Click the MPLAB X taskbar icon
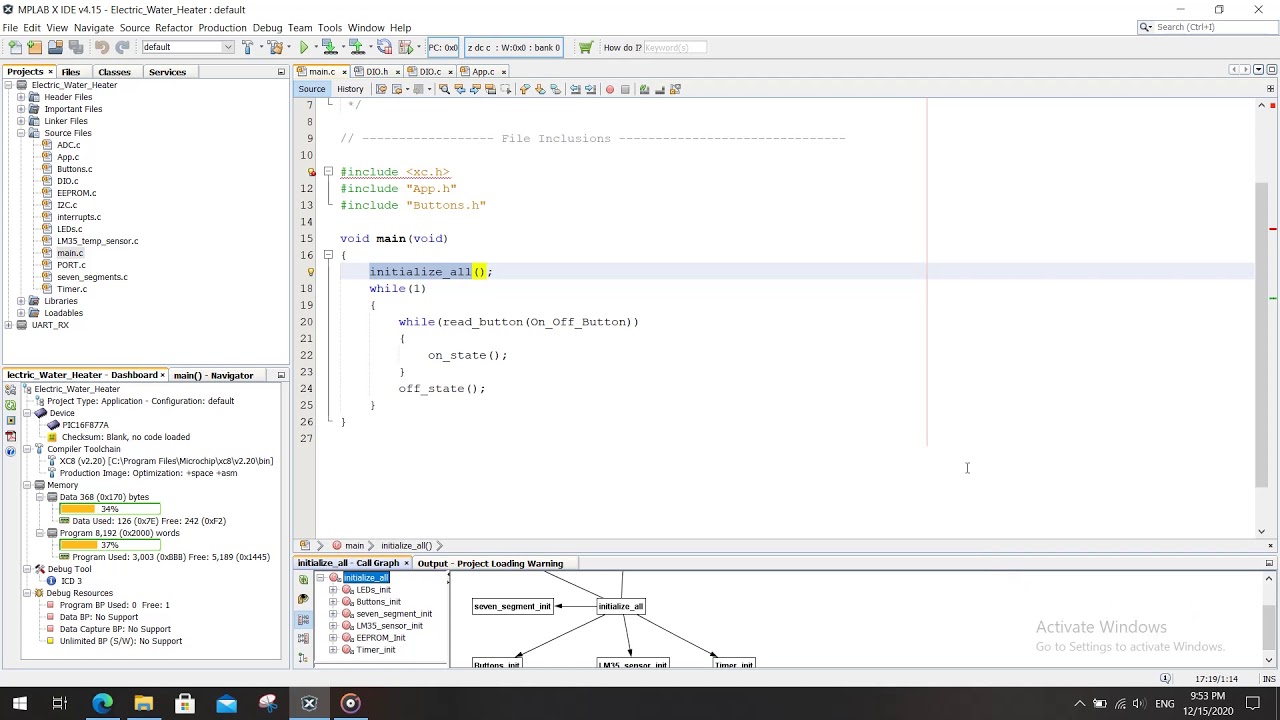The width and height of the screenshot is (1280, 720). tap(309, 703)
